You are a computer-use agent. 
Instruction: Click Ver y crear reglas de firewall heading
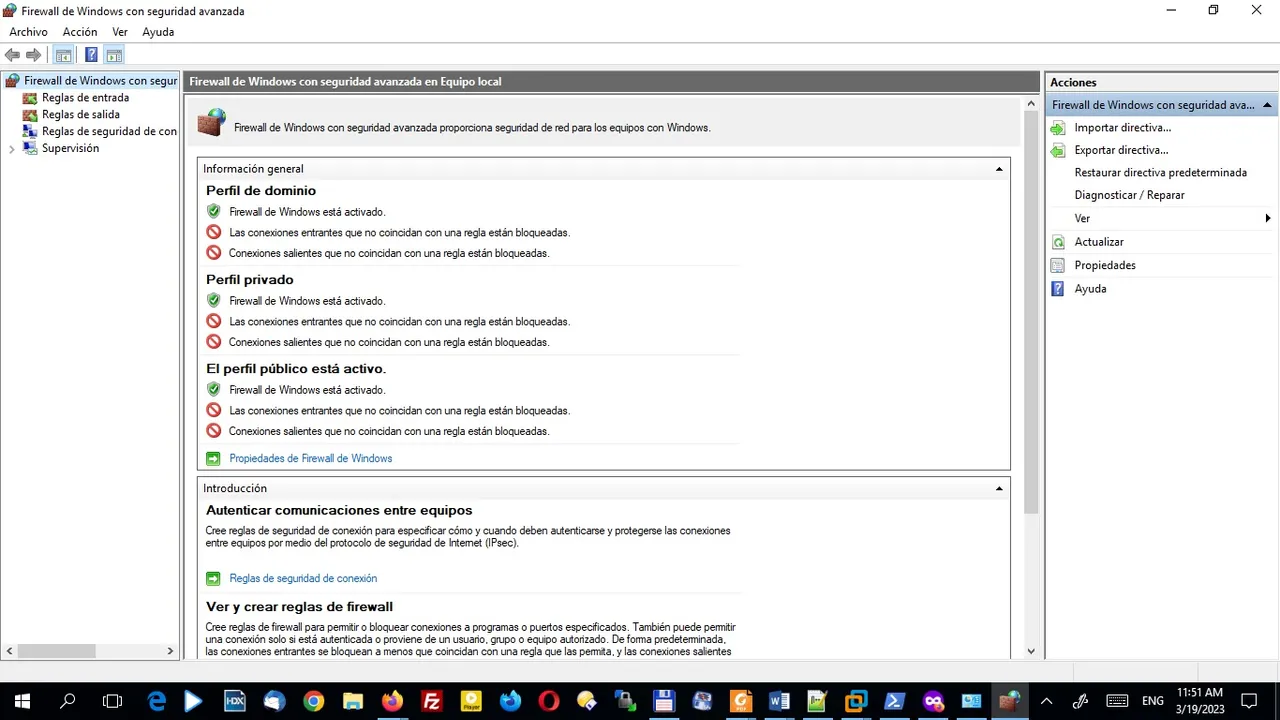pyautogui.click(x=299, y=607)
